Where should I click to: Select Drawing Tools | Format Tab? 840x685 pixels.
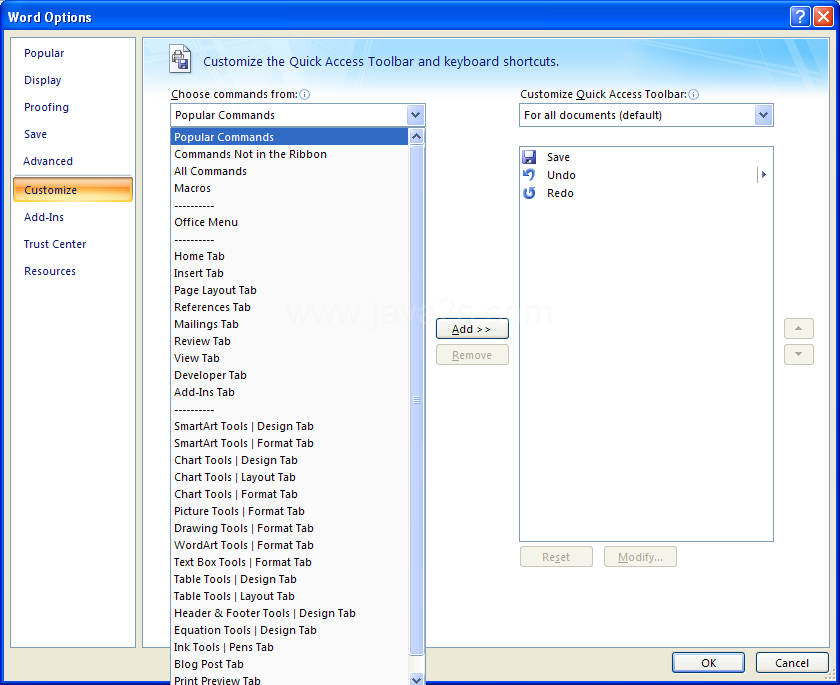[x=289, y=529]
